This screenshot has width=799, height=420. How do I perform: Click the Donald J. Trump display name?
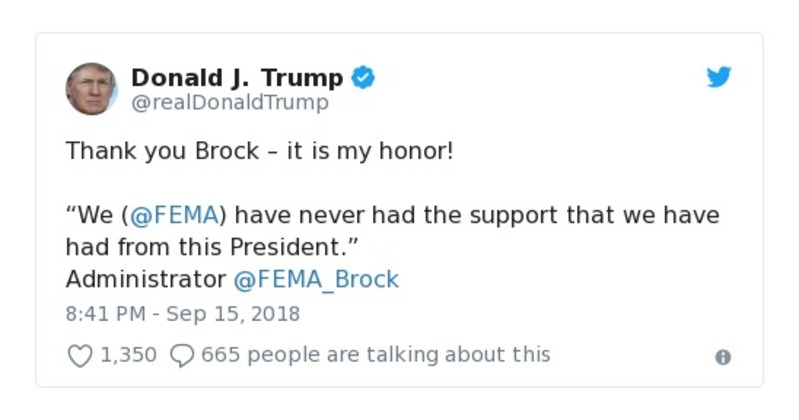237,78
